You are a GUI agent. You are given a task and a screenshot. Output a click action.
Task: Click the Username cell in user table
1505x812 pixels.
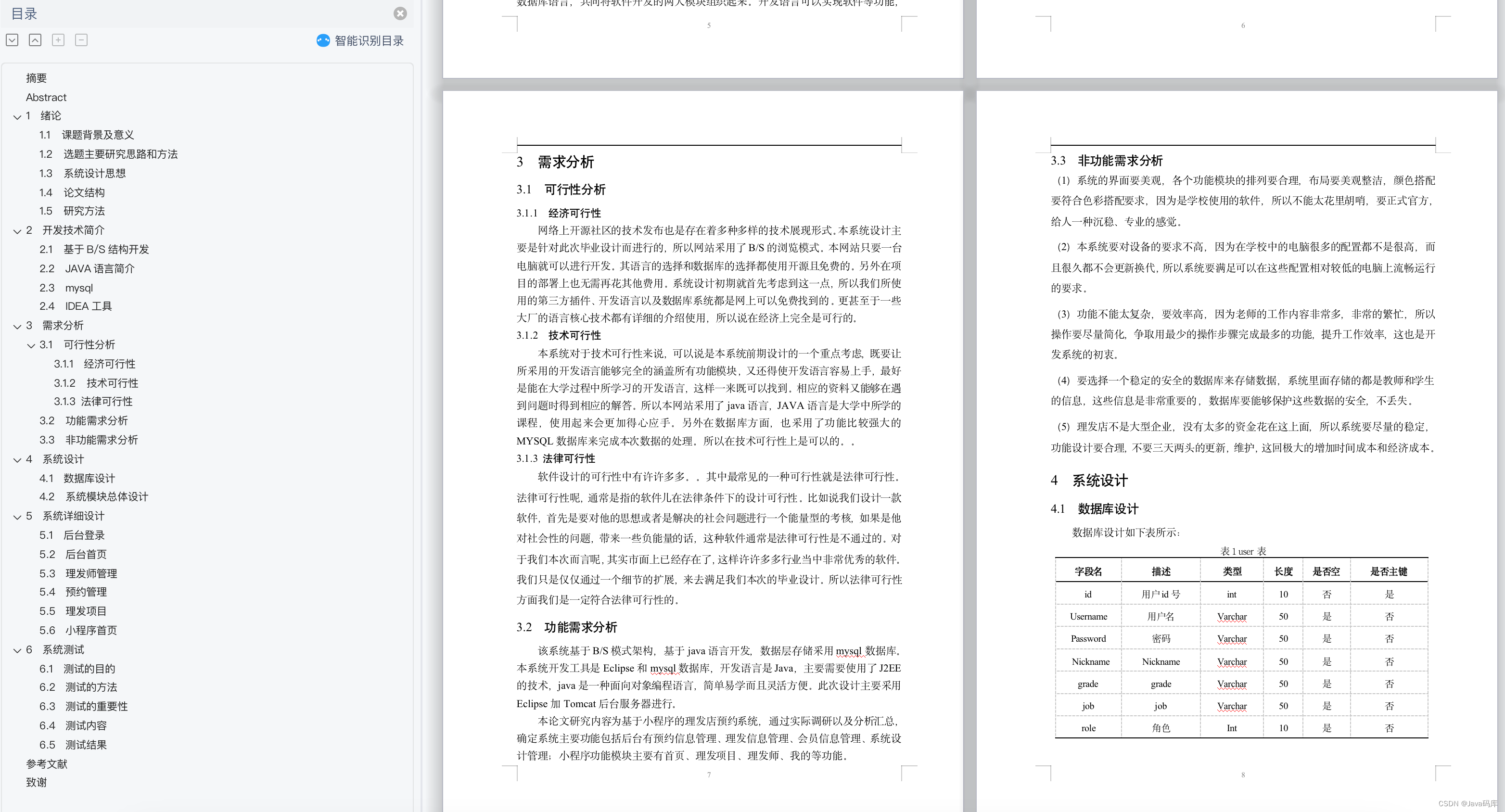[1088, 616]
